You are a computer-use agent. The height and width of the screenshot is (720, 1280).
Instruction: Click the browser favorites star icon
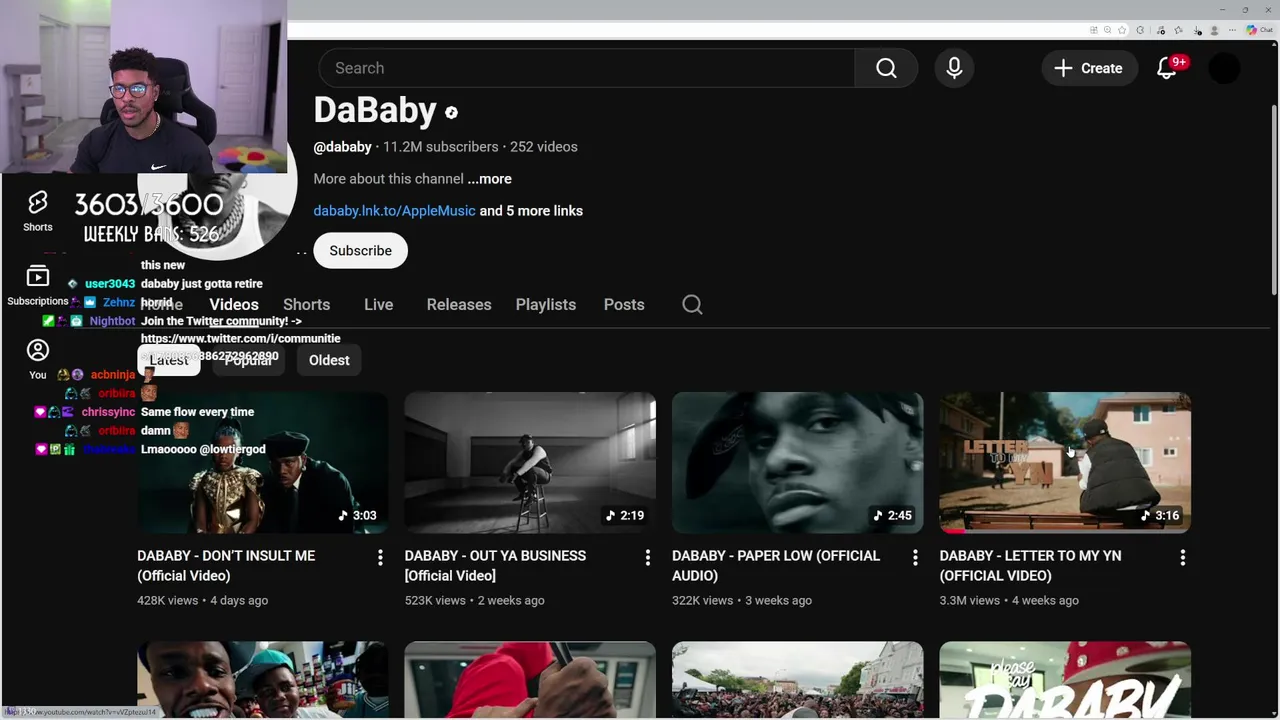(x=1122, y=30)
